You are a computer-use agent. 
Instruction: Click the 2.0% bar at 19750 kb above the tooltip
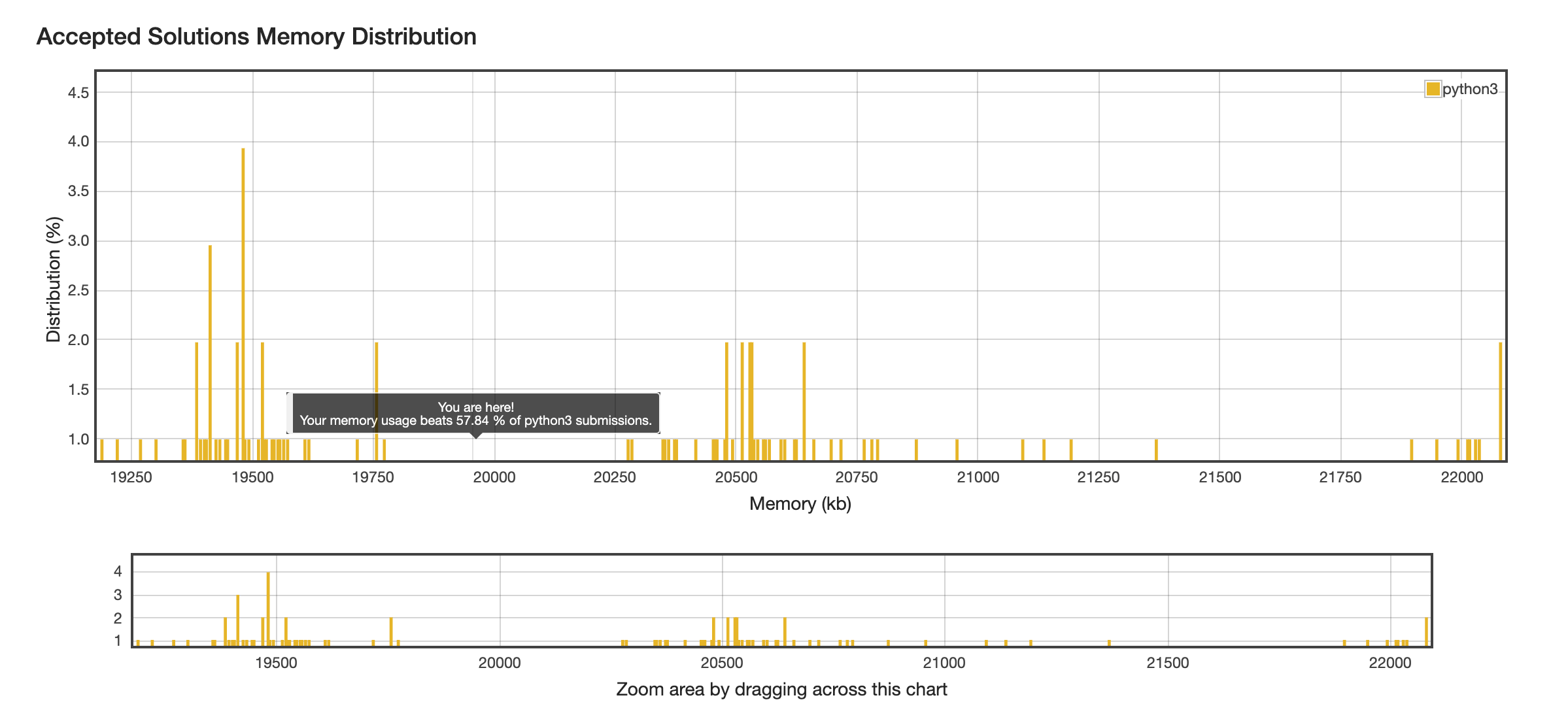pyautogui.click(x=377, y=366)
